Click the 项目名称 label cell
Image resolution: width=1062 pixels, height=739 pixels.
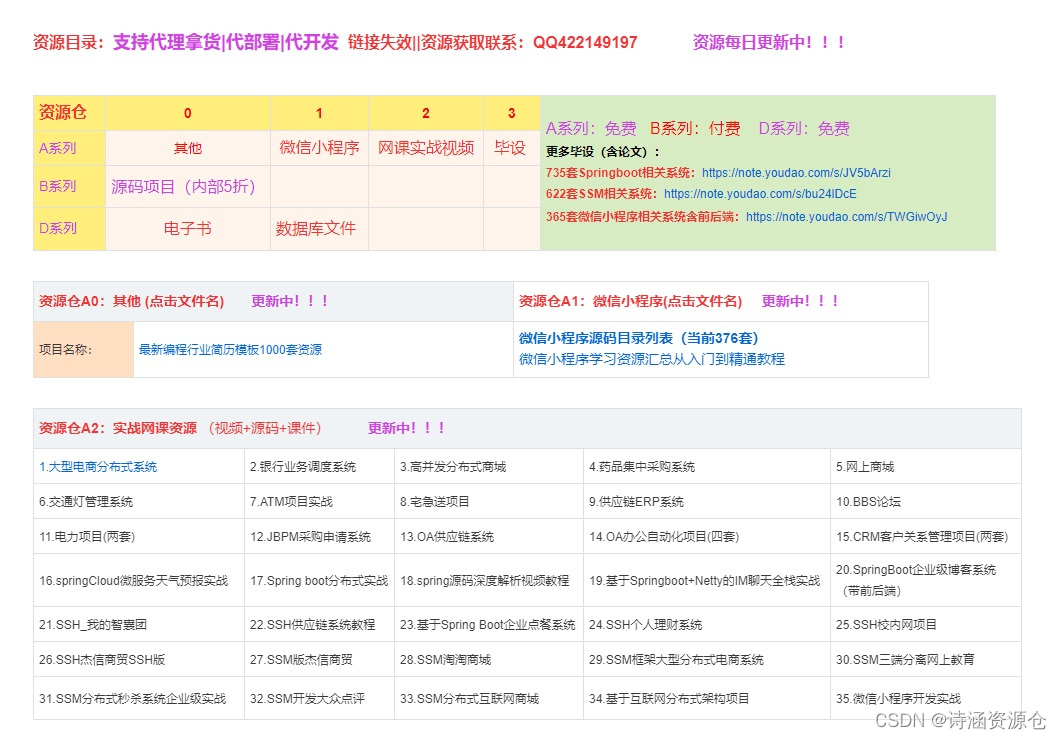pos(83,350)
